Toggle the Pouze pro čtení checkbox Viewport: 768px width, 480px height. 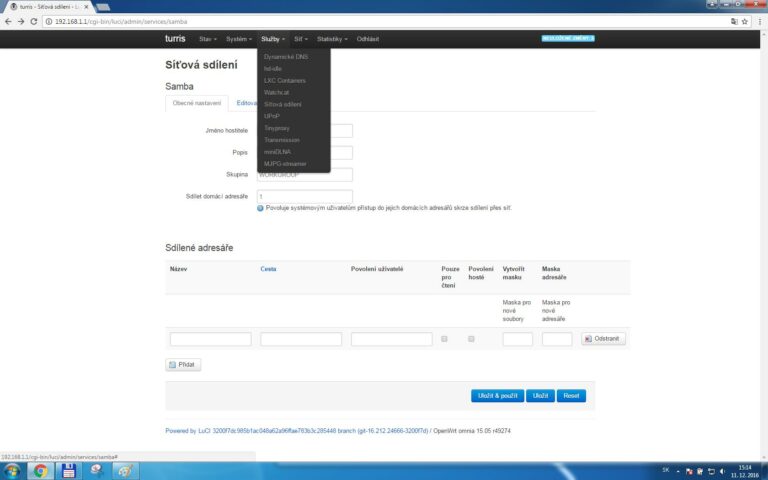coord(444,338)
